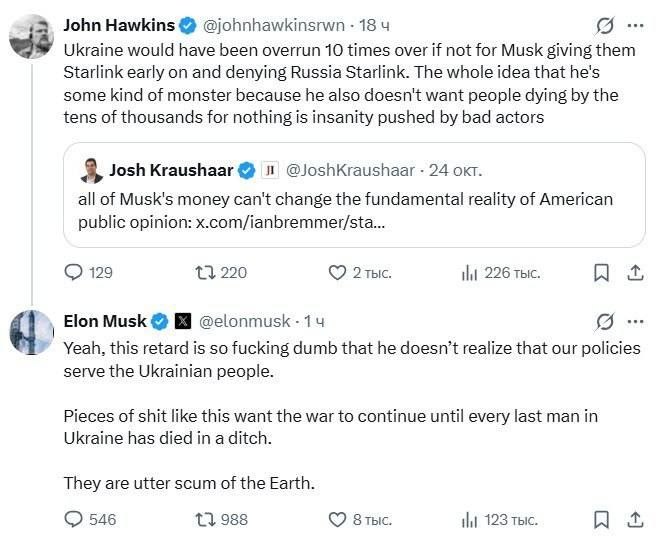Share John Hawkins' tweet
The height and width of the screenshot is (537, 656).
coord(635,273)
